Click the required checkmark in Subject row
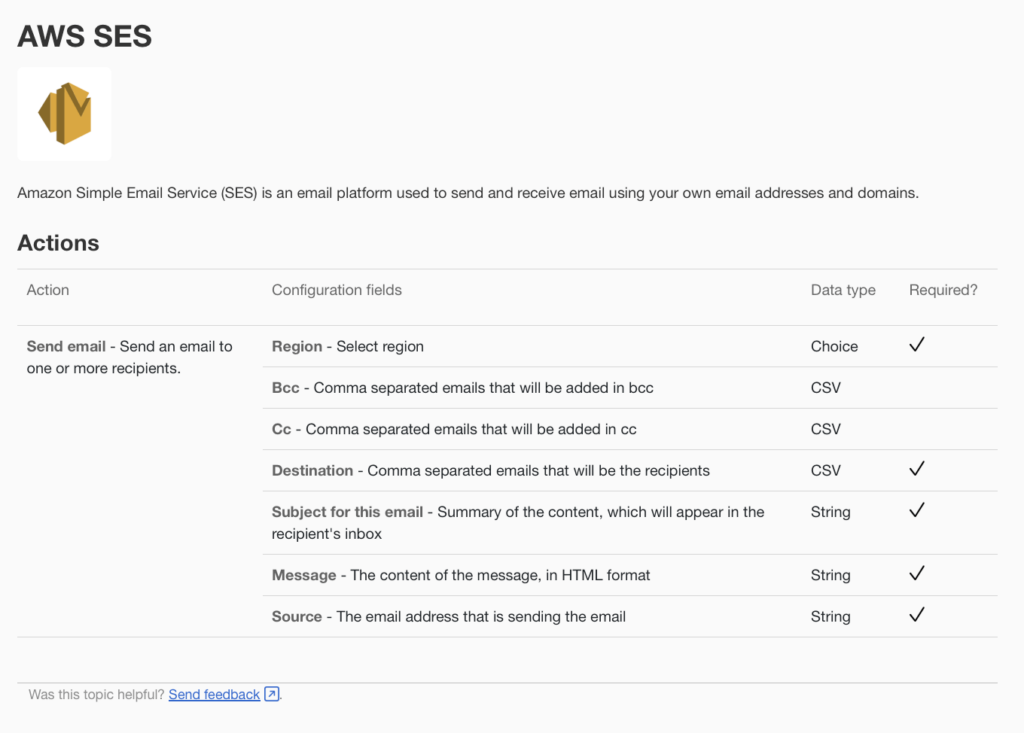This screenshot has width=1024, height=733. point(917,510)
